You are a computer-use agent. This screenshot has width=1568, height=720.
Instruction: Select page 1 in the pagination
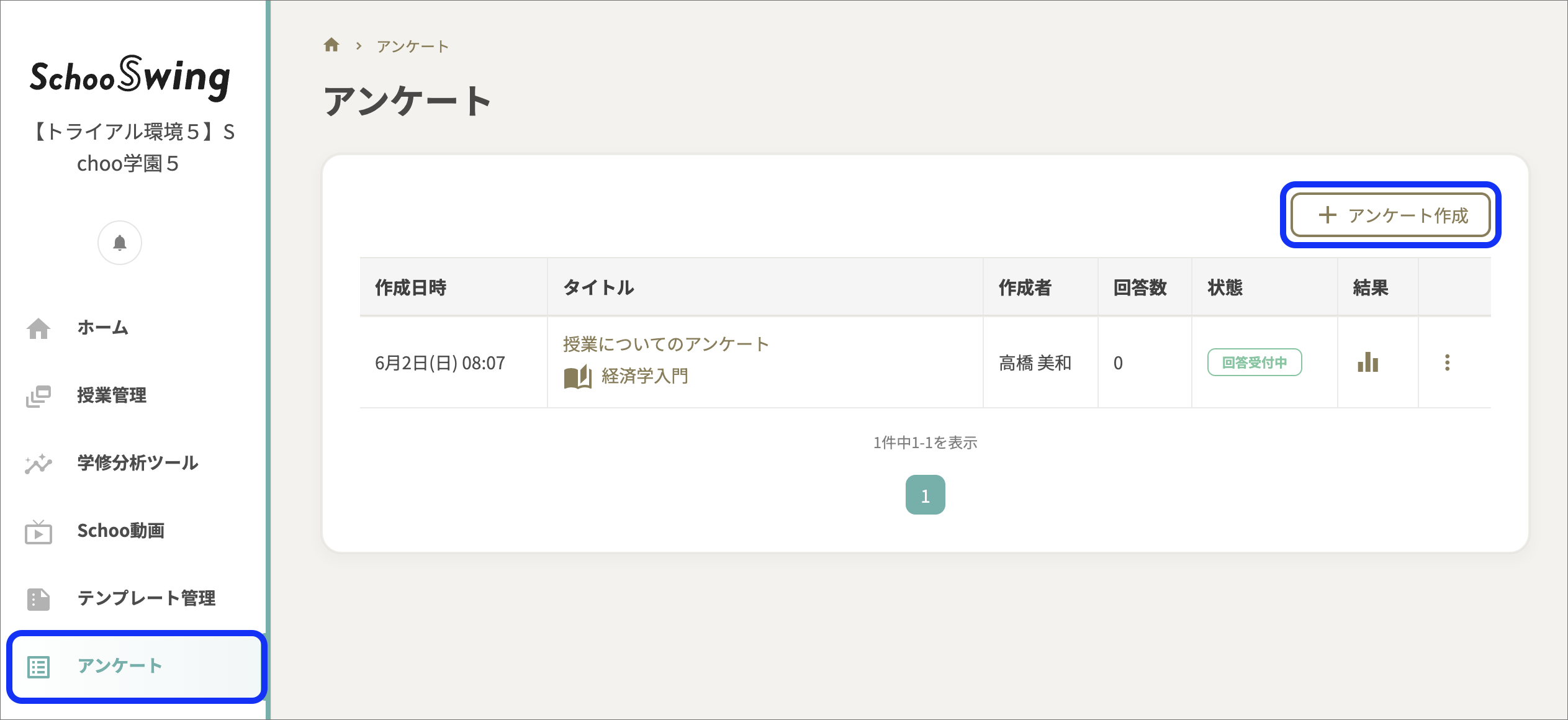point(925,495)
